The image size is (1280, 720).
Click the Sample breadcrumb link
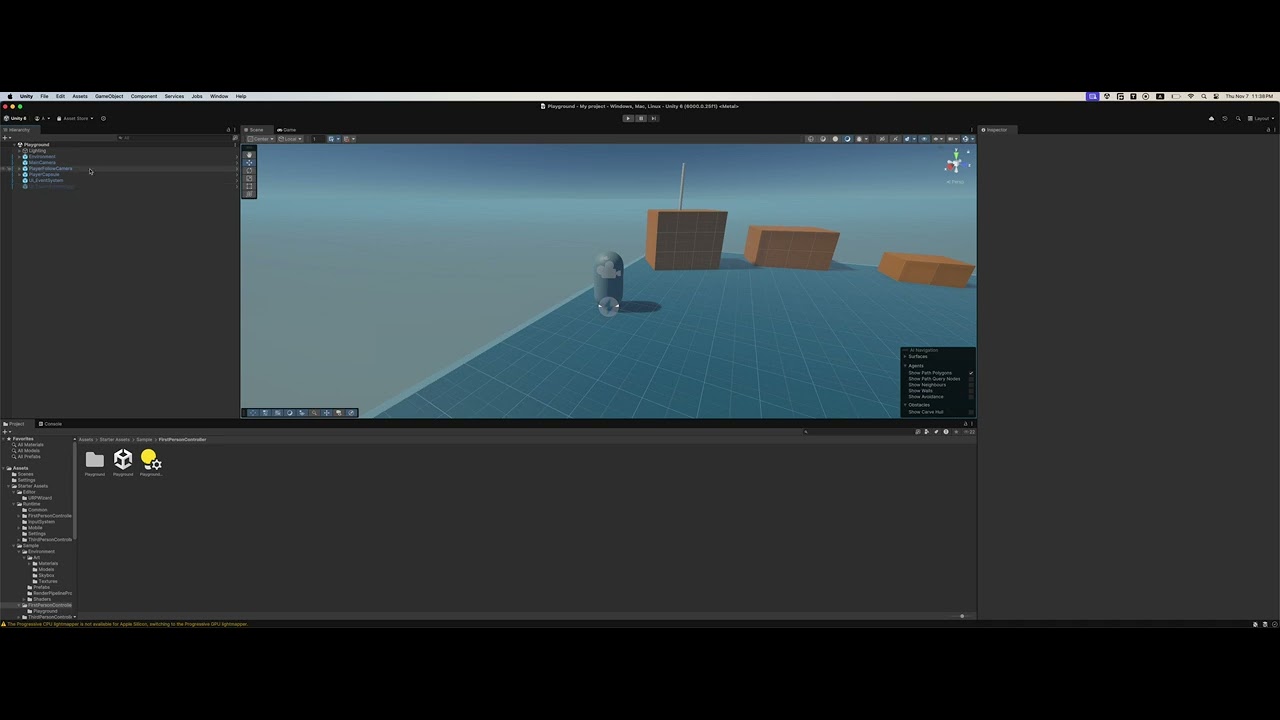pyautogui.click(x=144, y=439)
